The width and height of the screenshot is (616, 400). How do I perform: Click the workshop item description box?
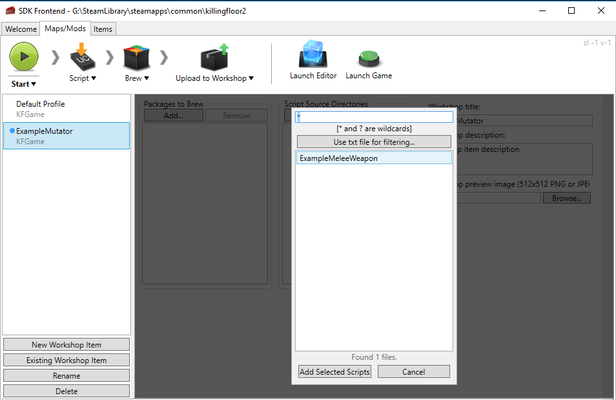[524, 159]
